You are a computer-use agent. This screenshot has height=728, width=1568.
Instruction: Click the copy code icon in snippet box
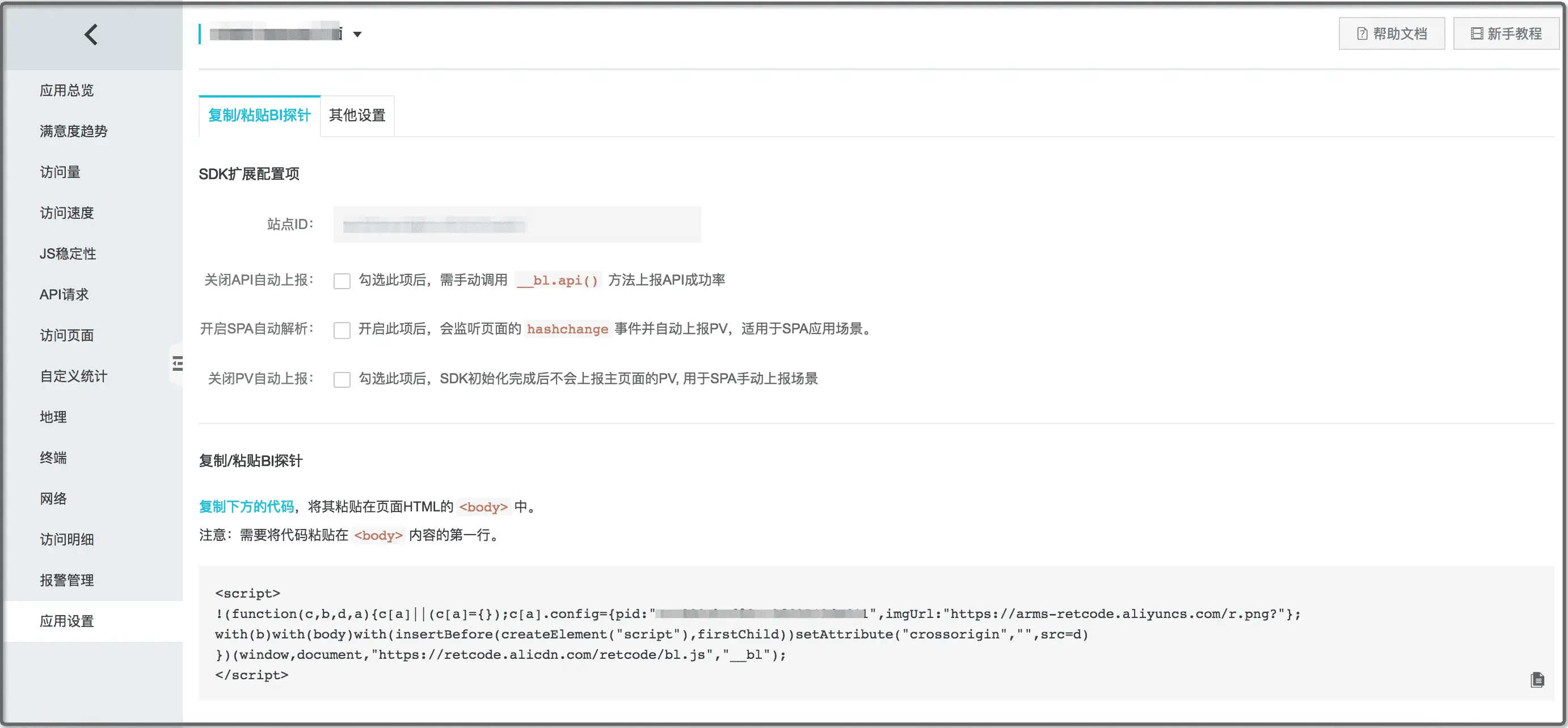coord(1537,680)
